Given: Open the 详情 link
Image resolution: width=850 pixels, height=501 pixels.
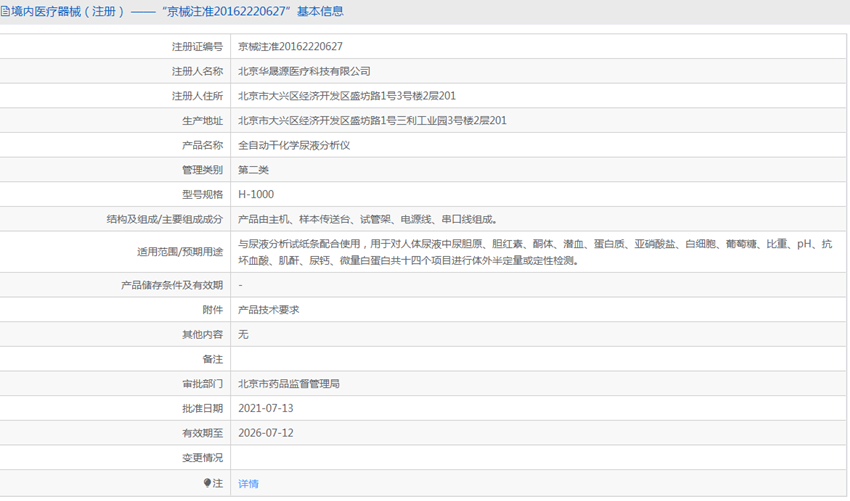Looking at the screenshot, I should [248, 484].
